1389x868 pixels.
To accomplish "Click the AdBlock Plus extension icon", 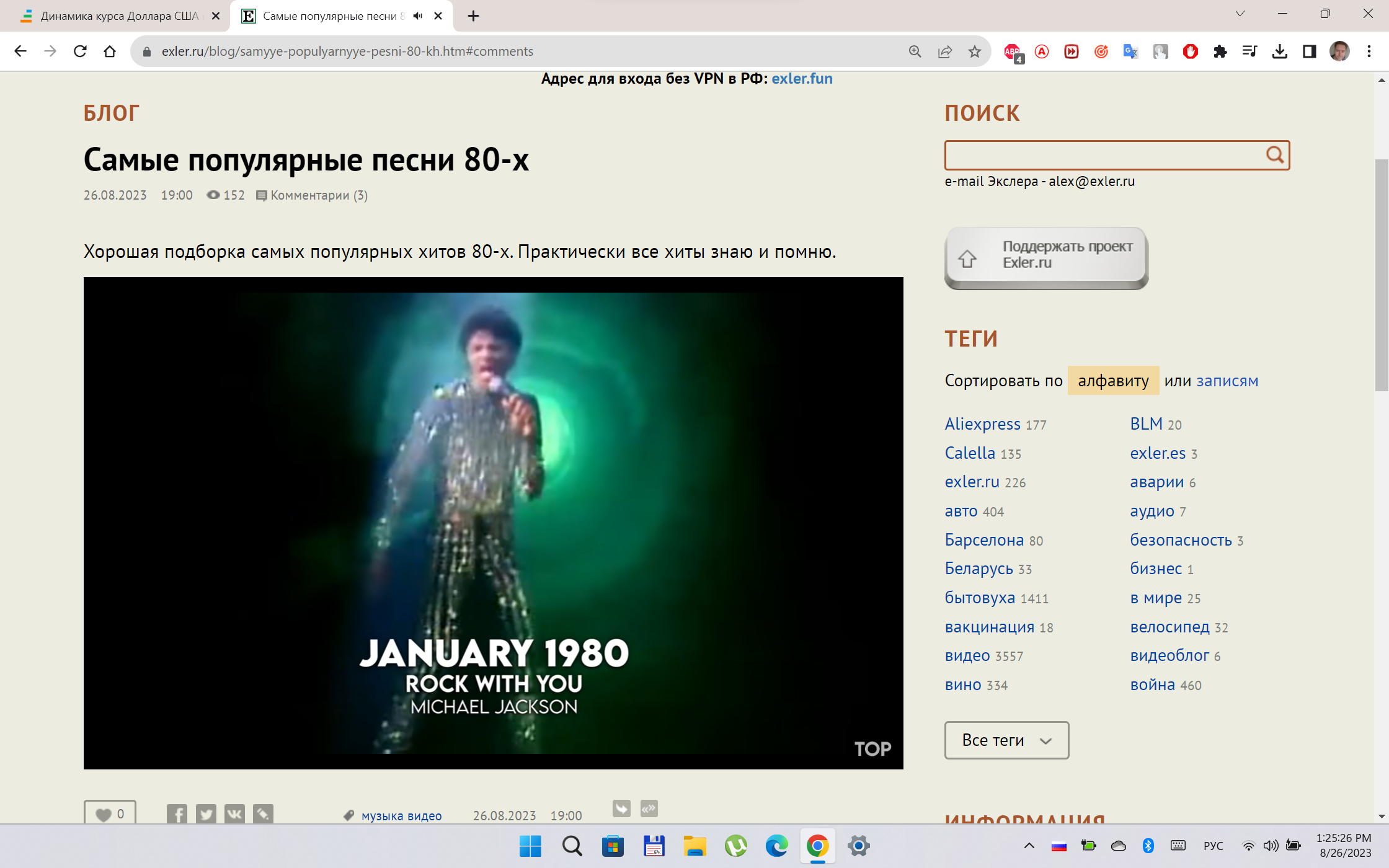I will click(1012, 51).
